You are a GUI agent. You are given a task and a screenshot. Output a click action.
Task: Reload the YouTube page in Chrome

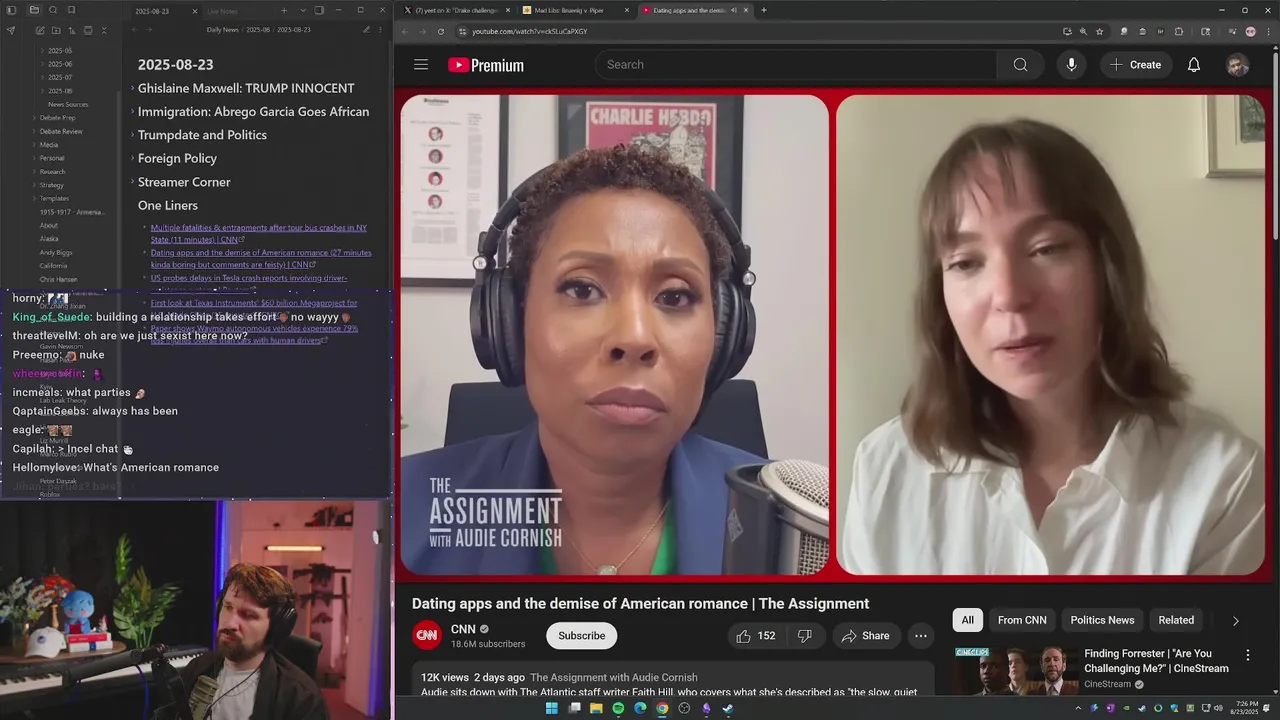441,31
